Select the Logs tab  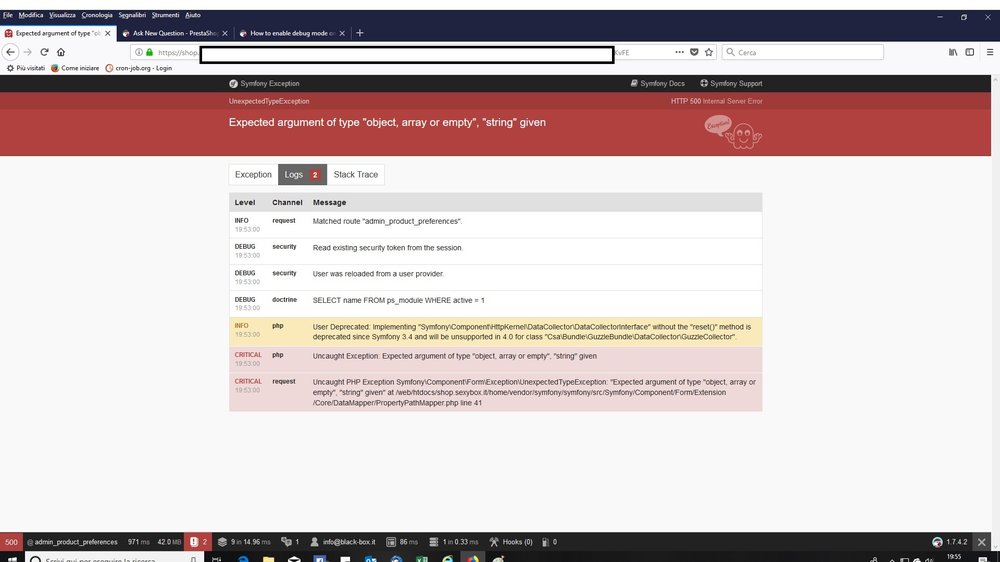(x=302, y=175)
